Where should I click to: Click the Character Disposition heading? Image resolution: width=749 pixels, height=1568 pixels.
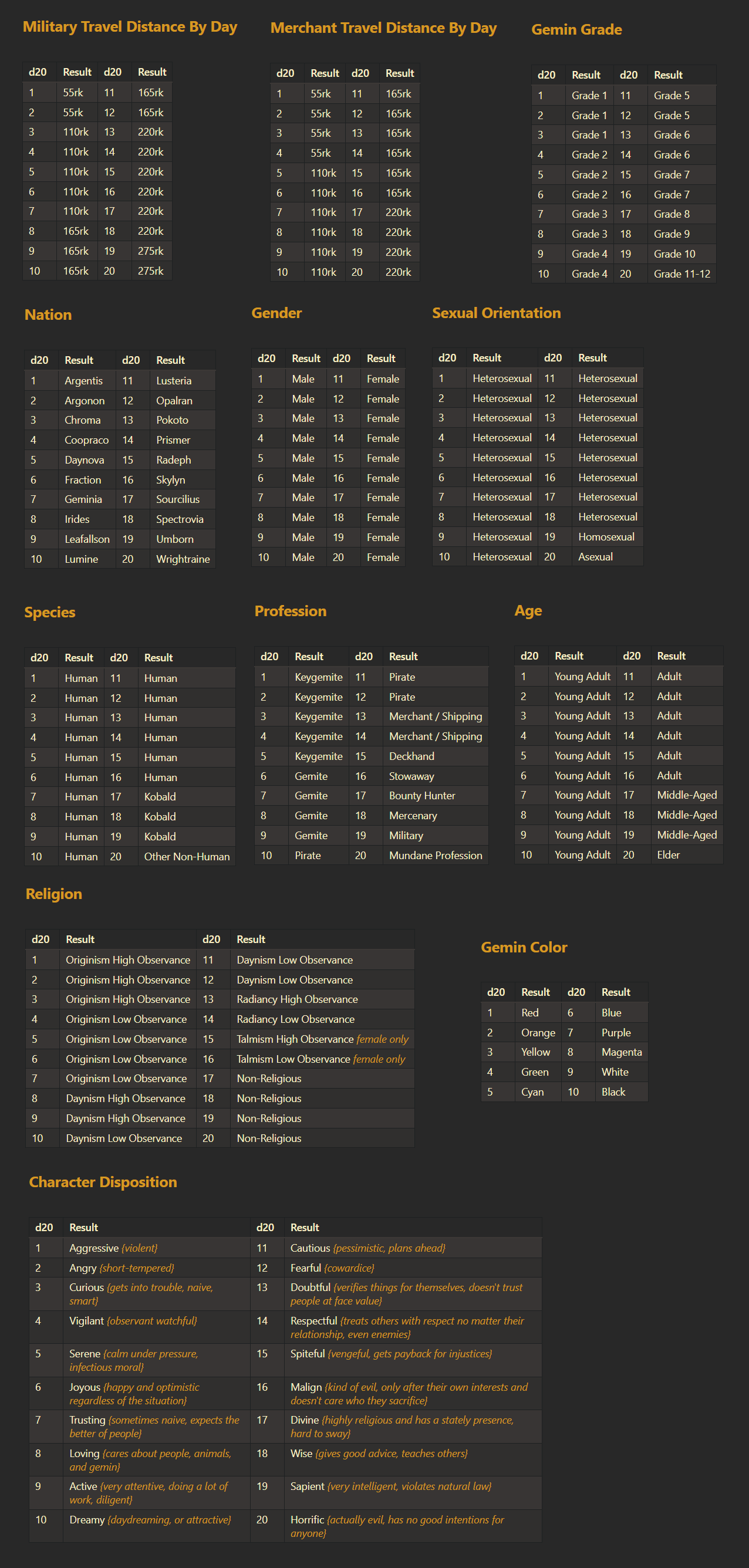point(103,1182)
